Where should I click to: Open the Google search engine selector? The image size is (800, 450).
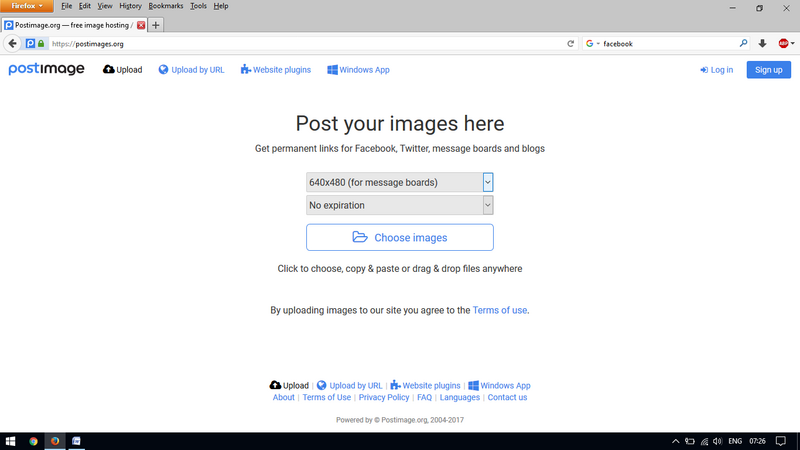click(x=592, y=44)
